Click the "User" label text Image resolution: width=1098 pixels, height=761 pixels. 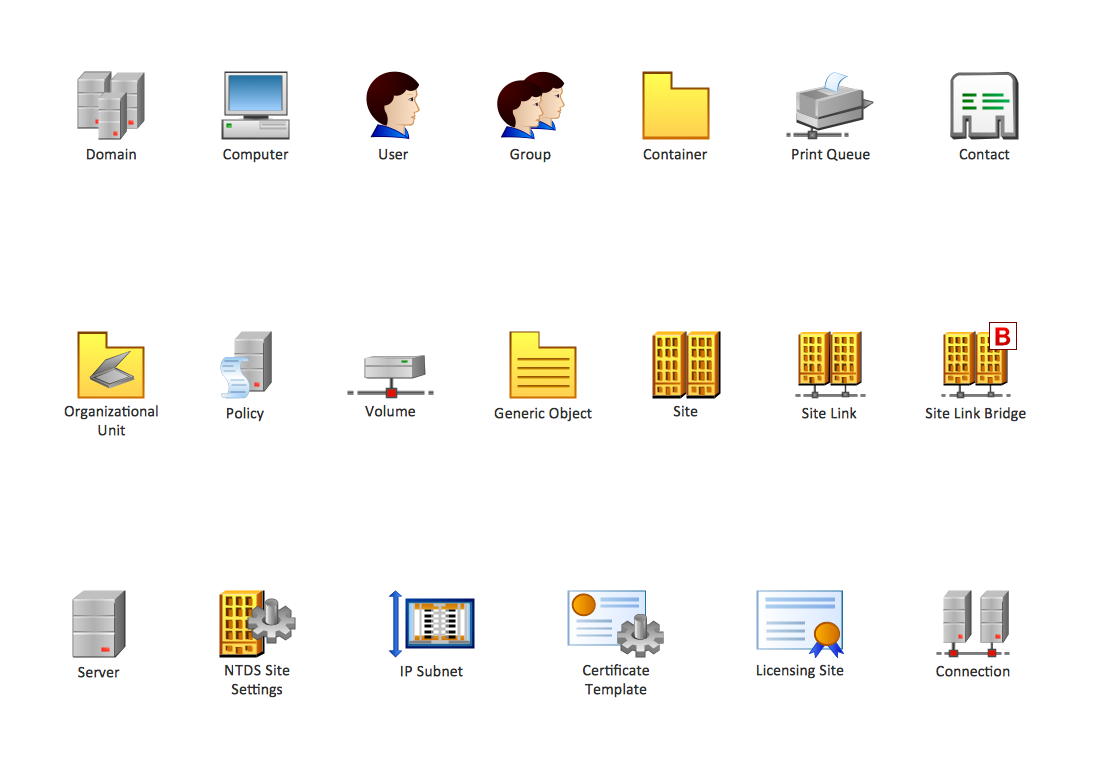[393, 155]
